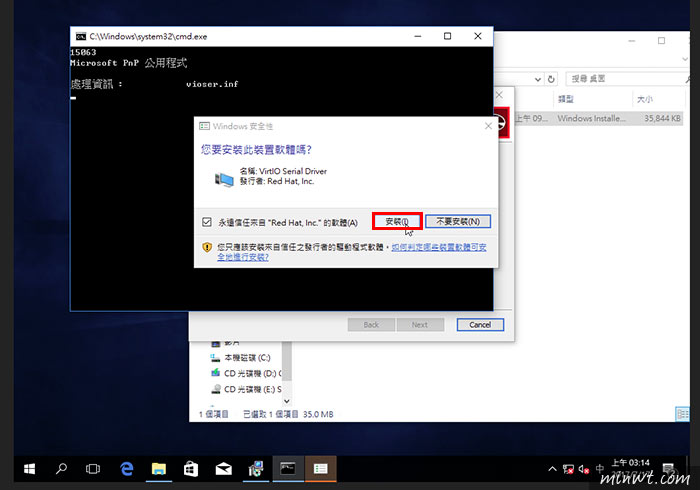Click the cmd.exe title bar icon
Screen dimensions: 700x490
80,37
